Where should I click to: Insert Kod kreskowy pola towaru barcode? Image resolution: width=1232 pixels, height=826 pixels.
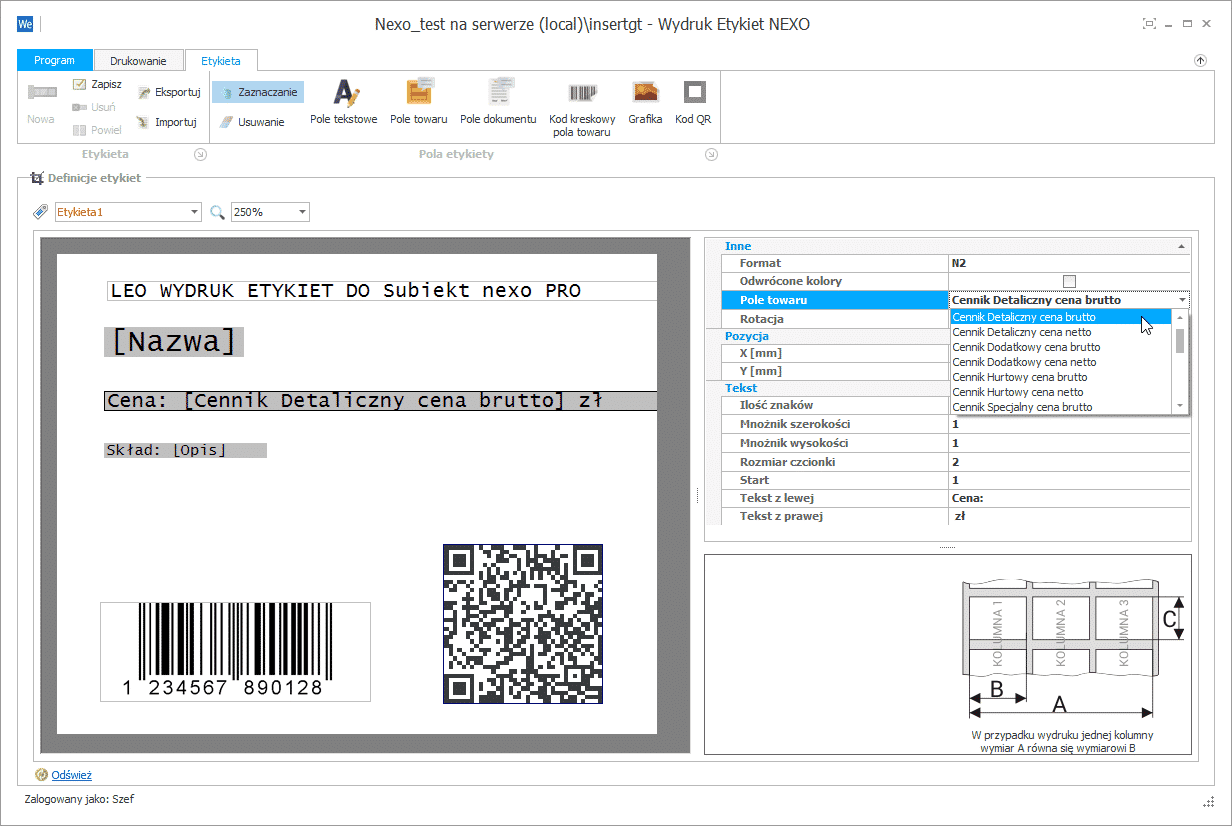(x=582, y=108)
